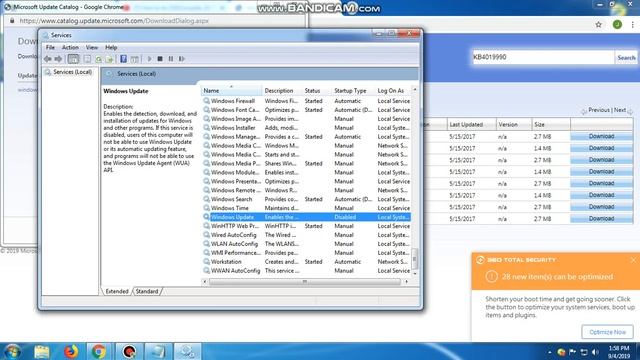This screenshot has width=640, height=360.
Task: Click the blue Help toolbar icon
Action: [x=123, y=59]
